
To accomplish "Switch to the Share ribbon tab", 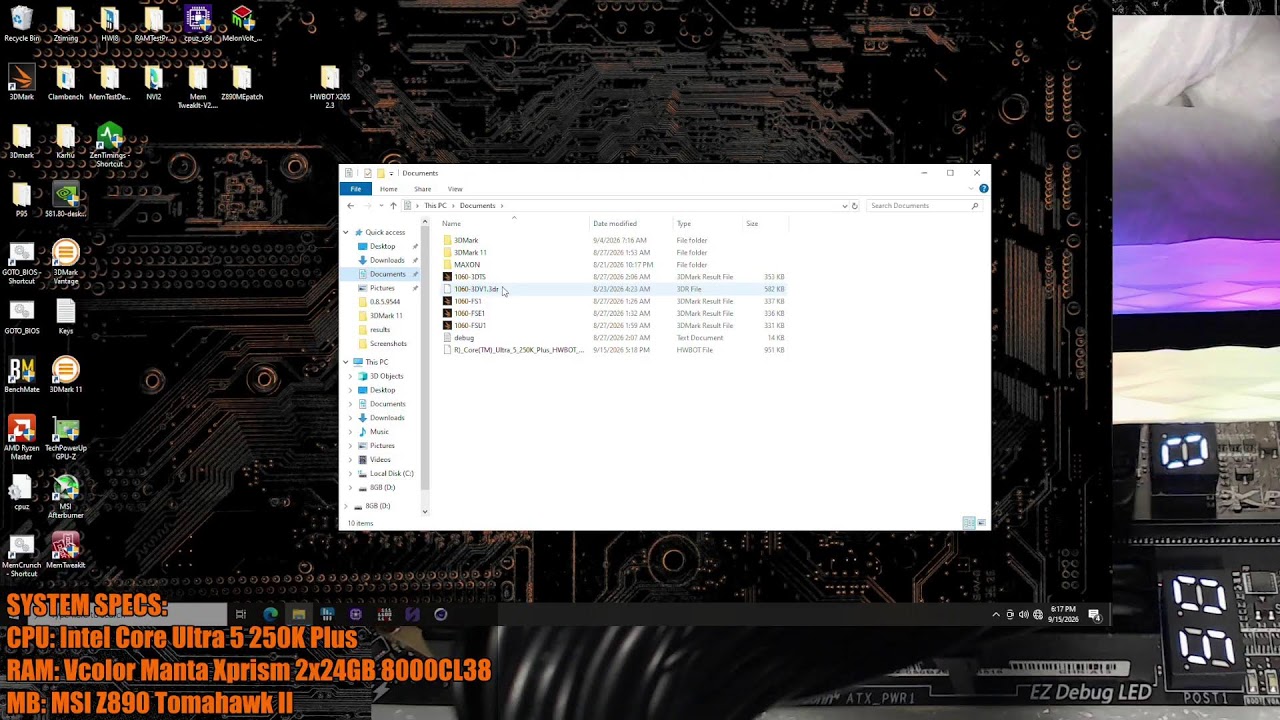I will pyautogui.click(x=423, y=189).
